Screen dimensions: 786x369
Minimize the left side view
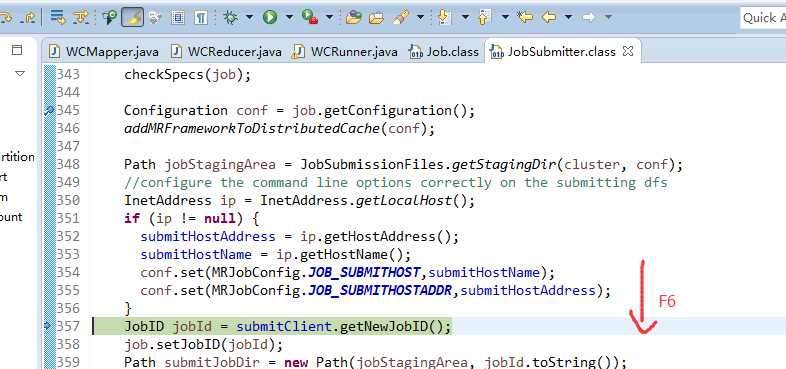pyautogui.click(x=17, y=50)
